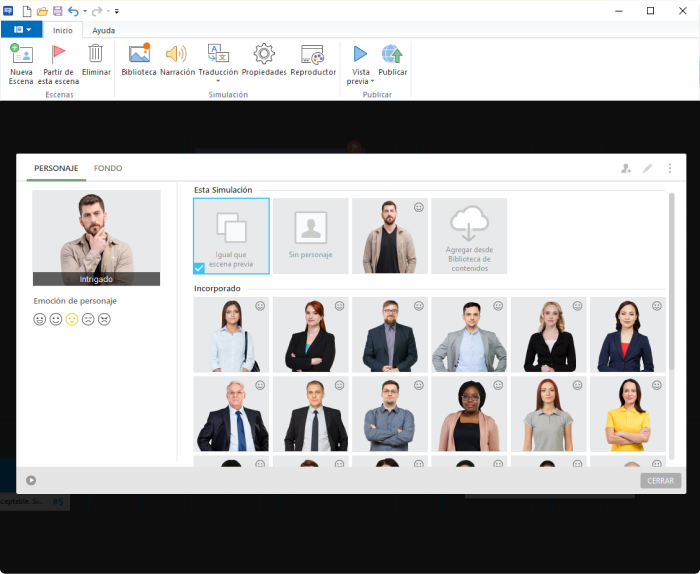Open the Ayuda ribbon tab
The width and height of the screenshot is (700, 574).
(x=103, y=30)
